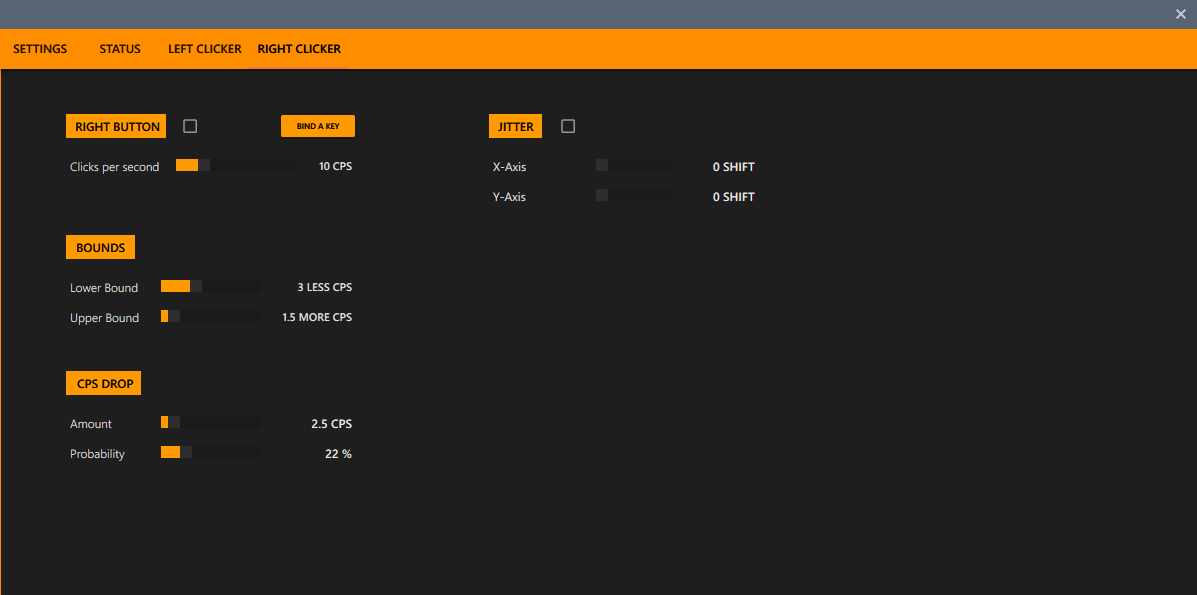The width and height of the screenshot is (1197, 595).
Task: Click the "Upper Bound" label
Action: click(x=105, y=318)
